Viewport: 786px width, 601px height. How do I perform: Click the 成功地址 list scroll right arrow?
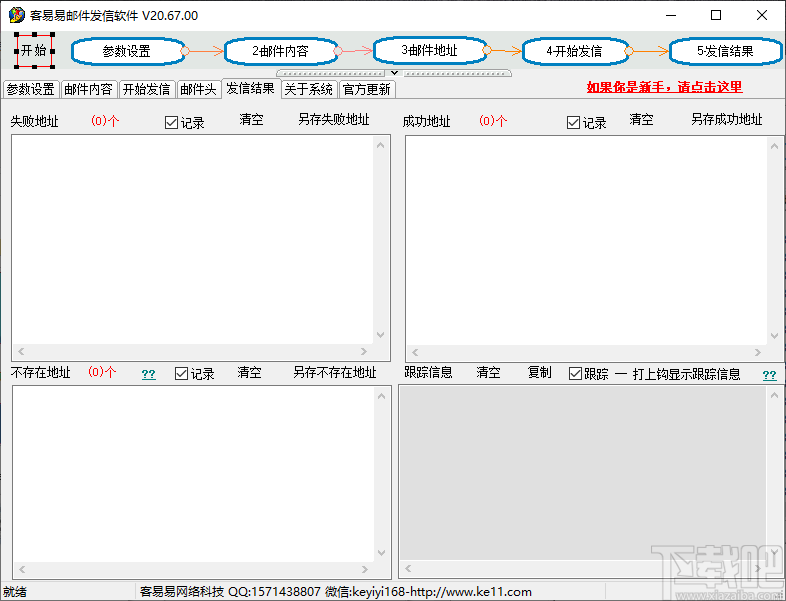(758, 352)
